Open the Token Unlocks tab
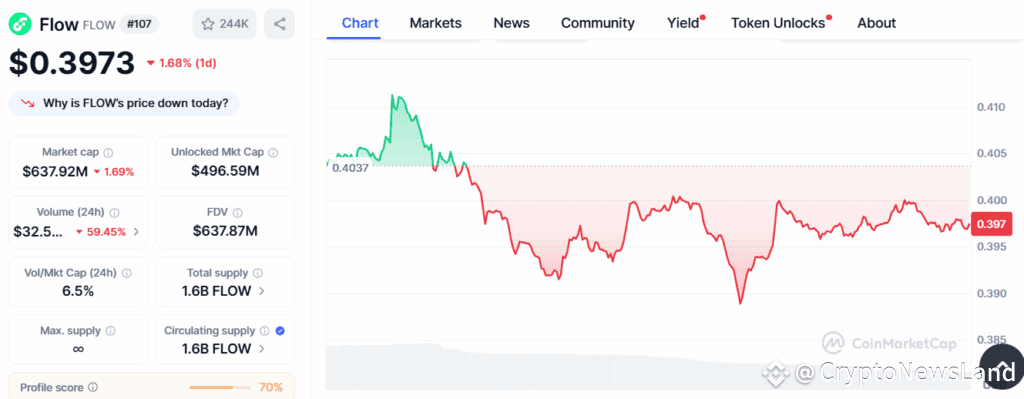1024x399 pixels. pos(778,23)
